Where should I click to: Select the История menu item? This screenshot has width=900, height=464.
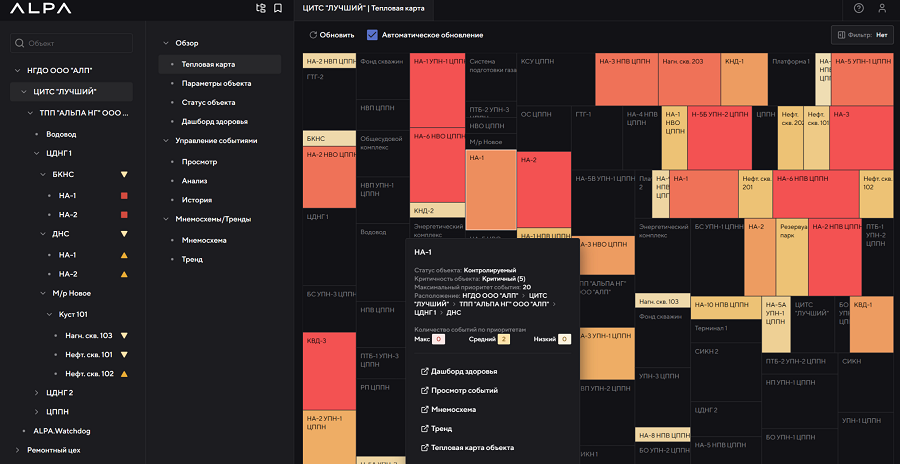[198, 200]
